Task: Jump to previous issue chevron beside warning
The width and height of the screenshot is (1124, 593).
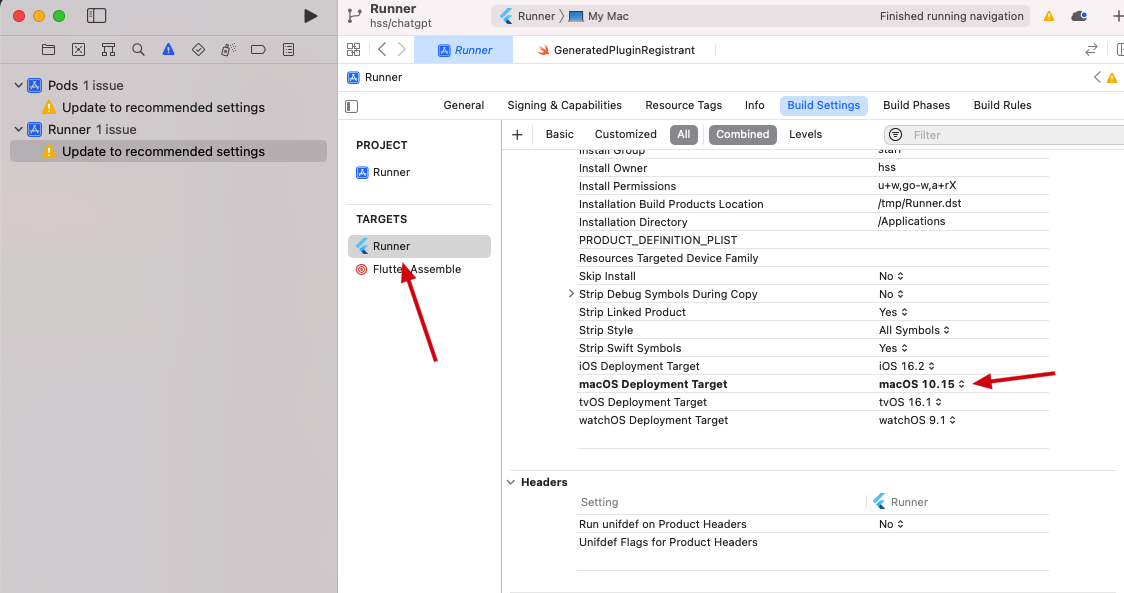Action: [x=1097, y=77]
